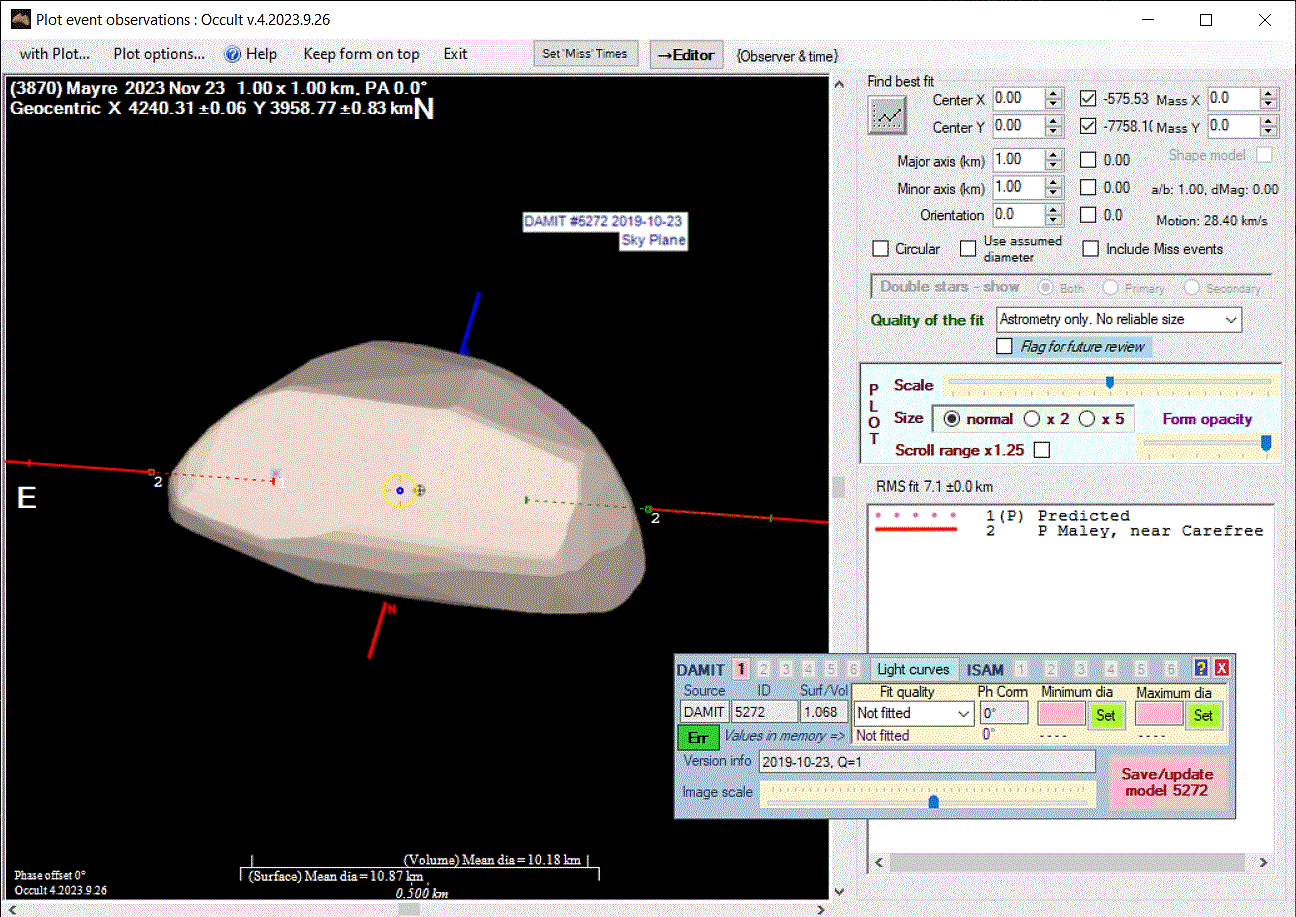Click the Set 'Miss' Times button

point(585,54)
